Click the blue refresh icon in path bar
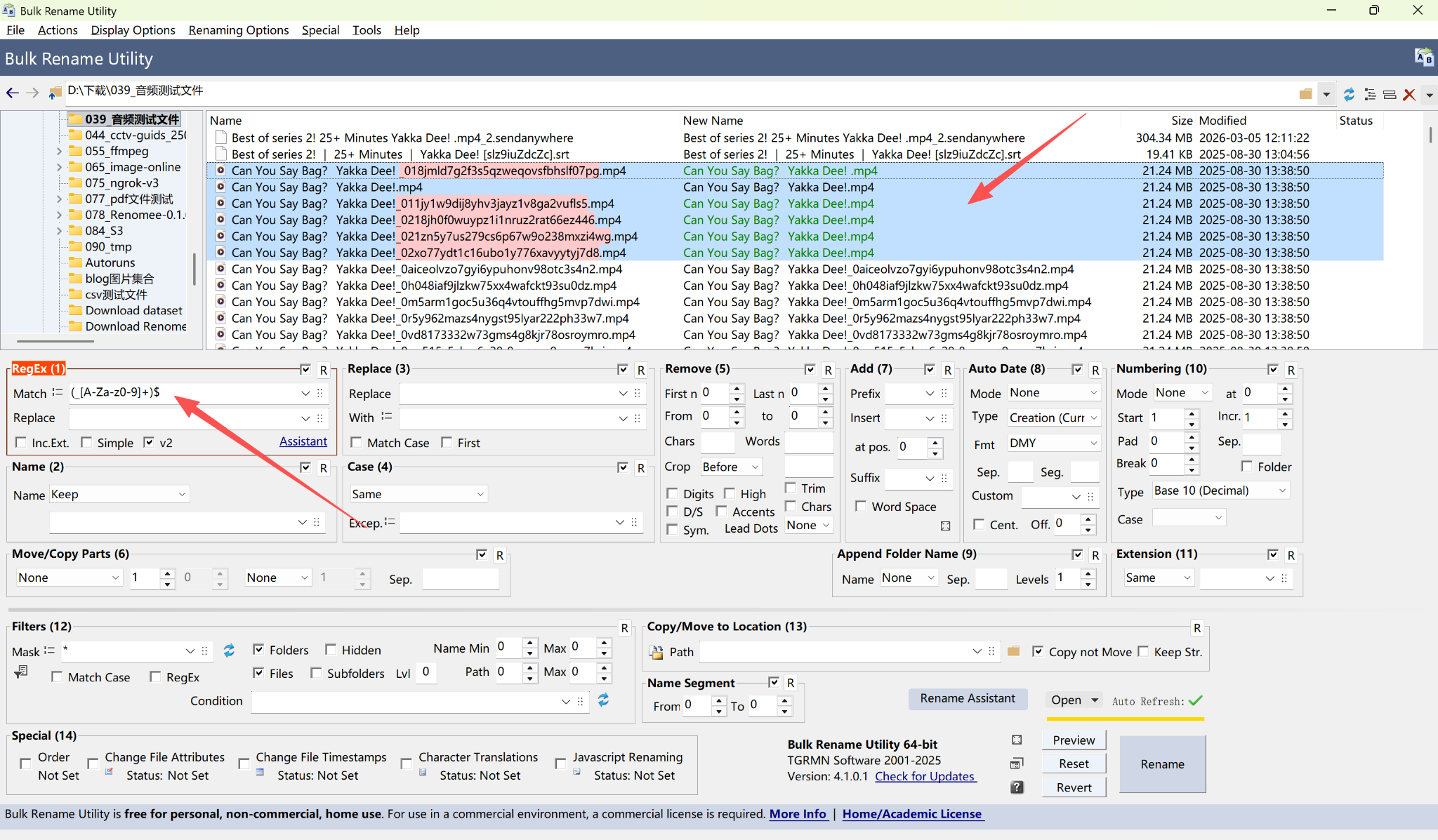 [1349, 94]
